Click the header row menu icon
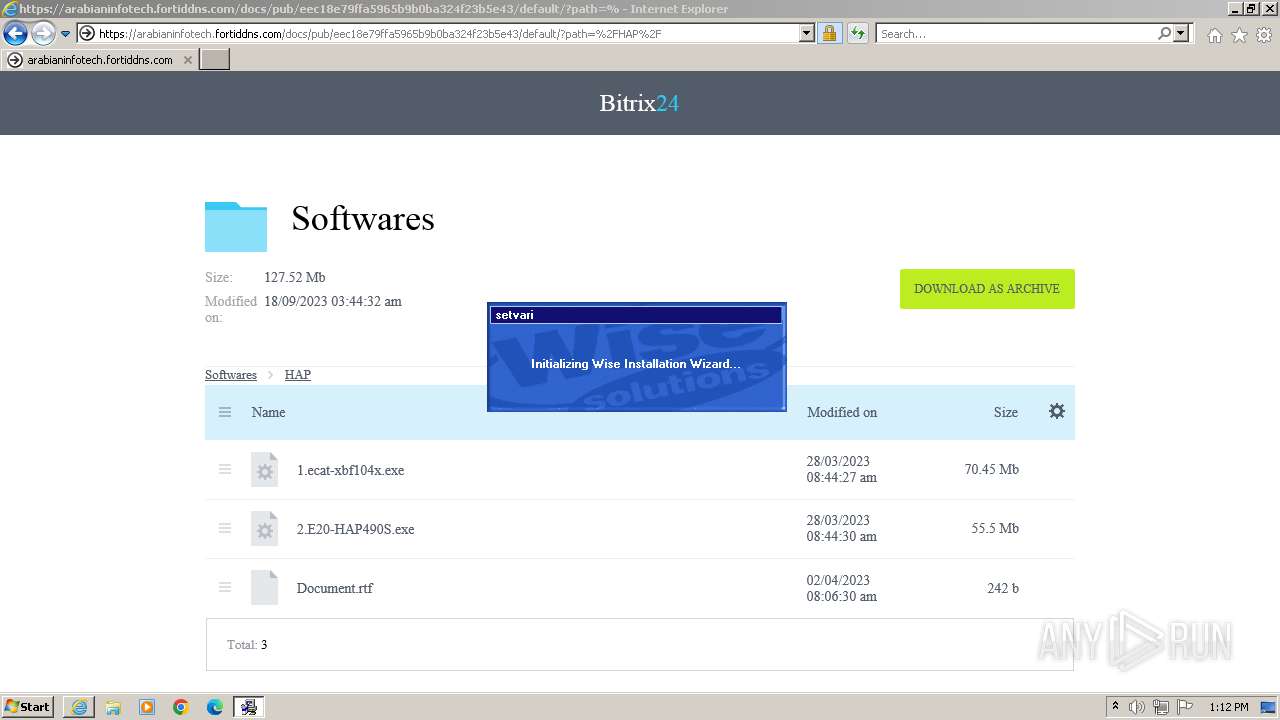The image size is (1280, 720). [x=225, y=412]
